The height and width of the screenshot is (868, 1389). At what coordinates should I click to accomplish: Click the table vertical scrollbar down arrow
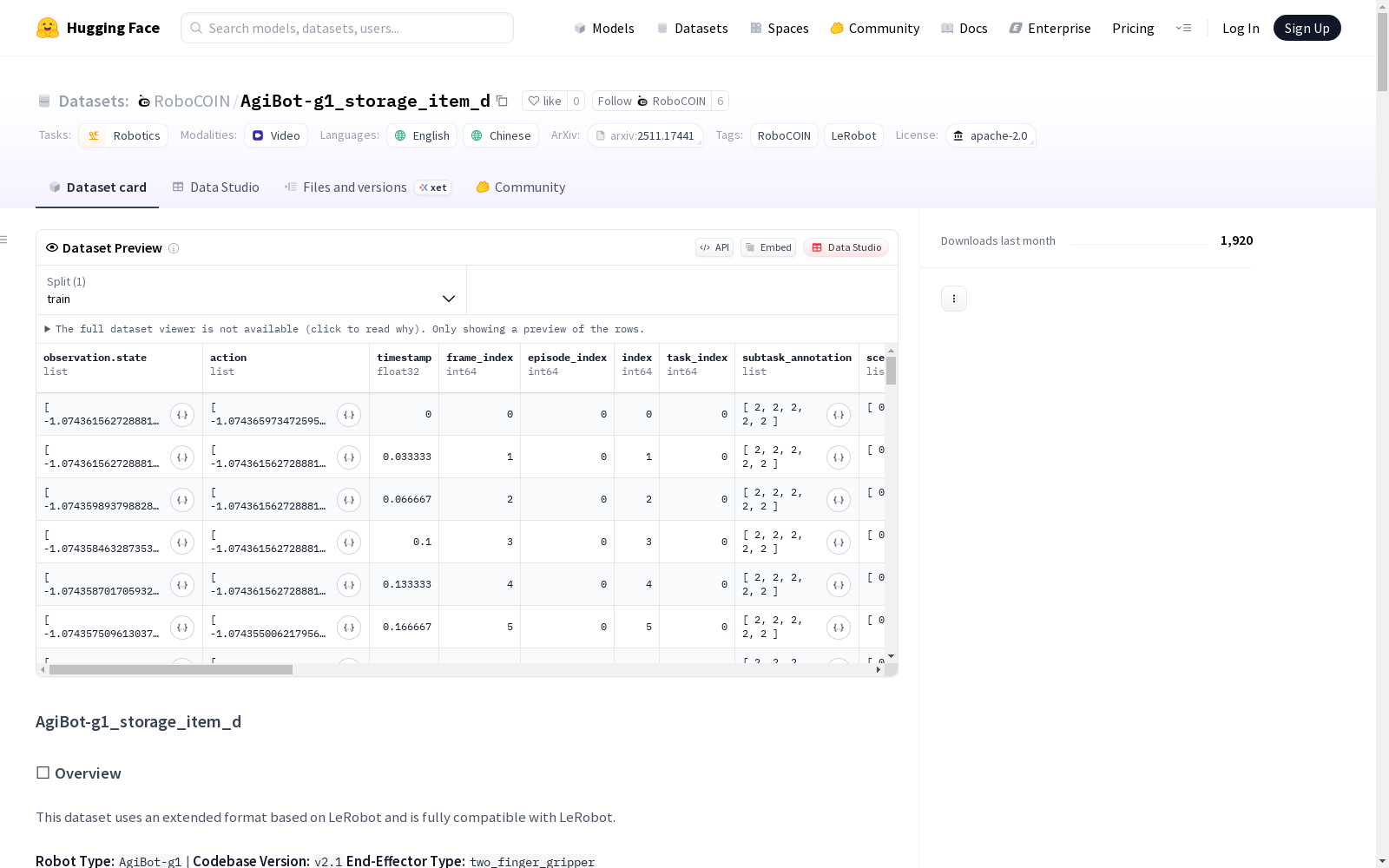(892, 656)
